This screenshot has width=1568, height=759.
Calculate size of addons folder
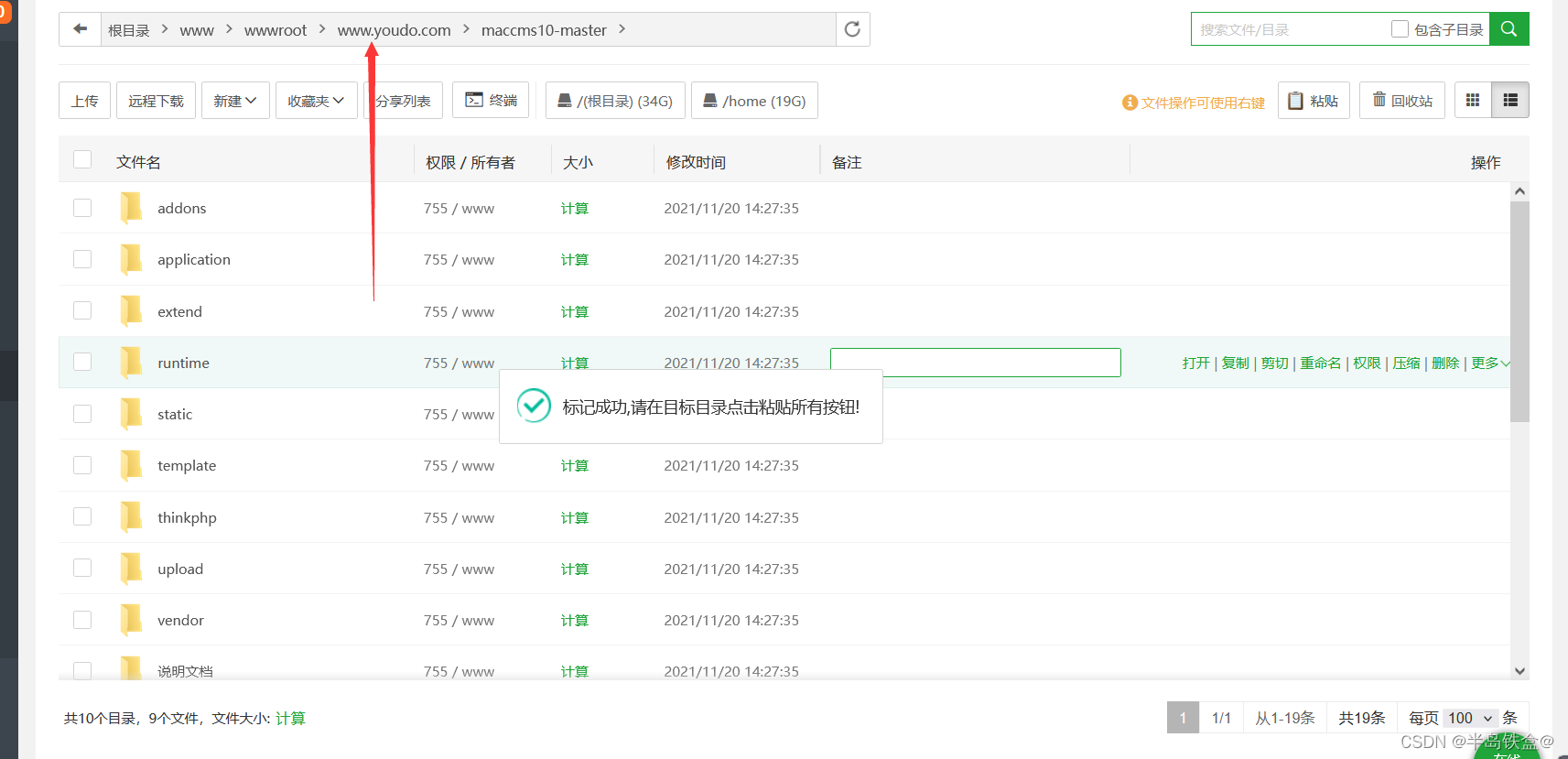575,209
